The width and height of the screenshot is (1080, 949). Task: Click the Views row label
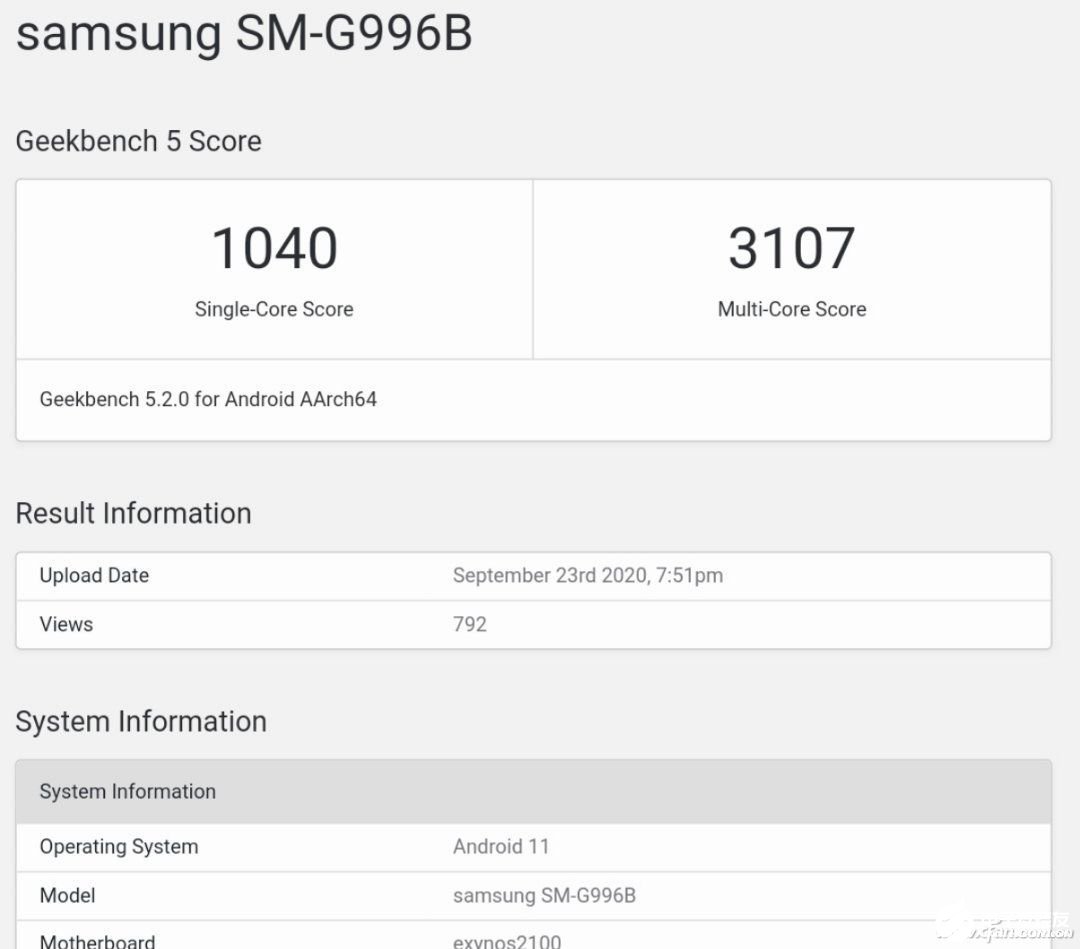66,624
